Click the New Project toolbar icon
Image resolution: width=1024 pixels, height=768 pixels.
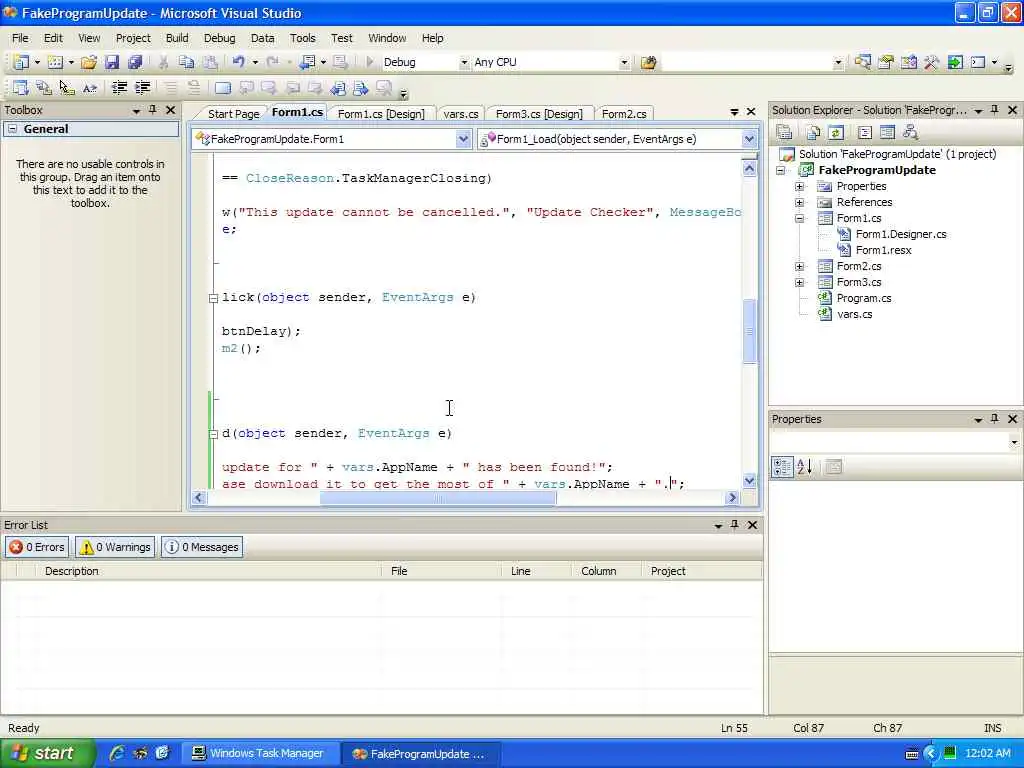pos(21,62)
